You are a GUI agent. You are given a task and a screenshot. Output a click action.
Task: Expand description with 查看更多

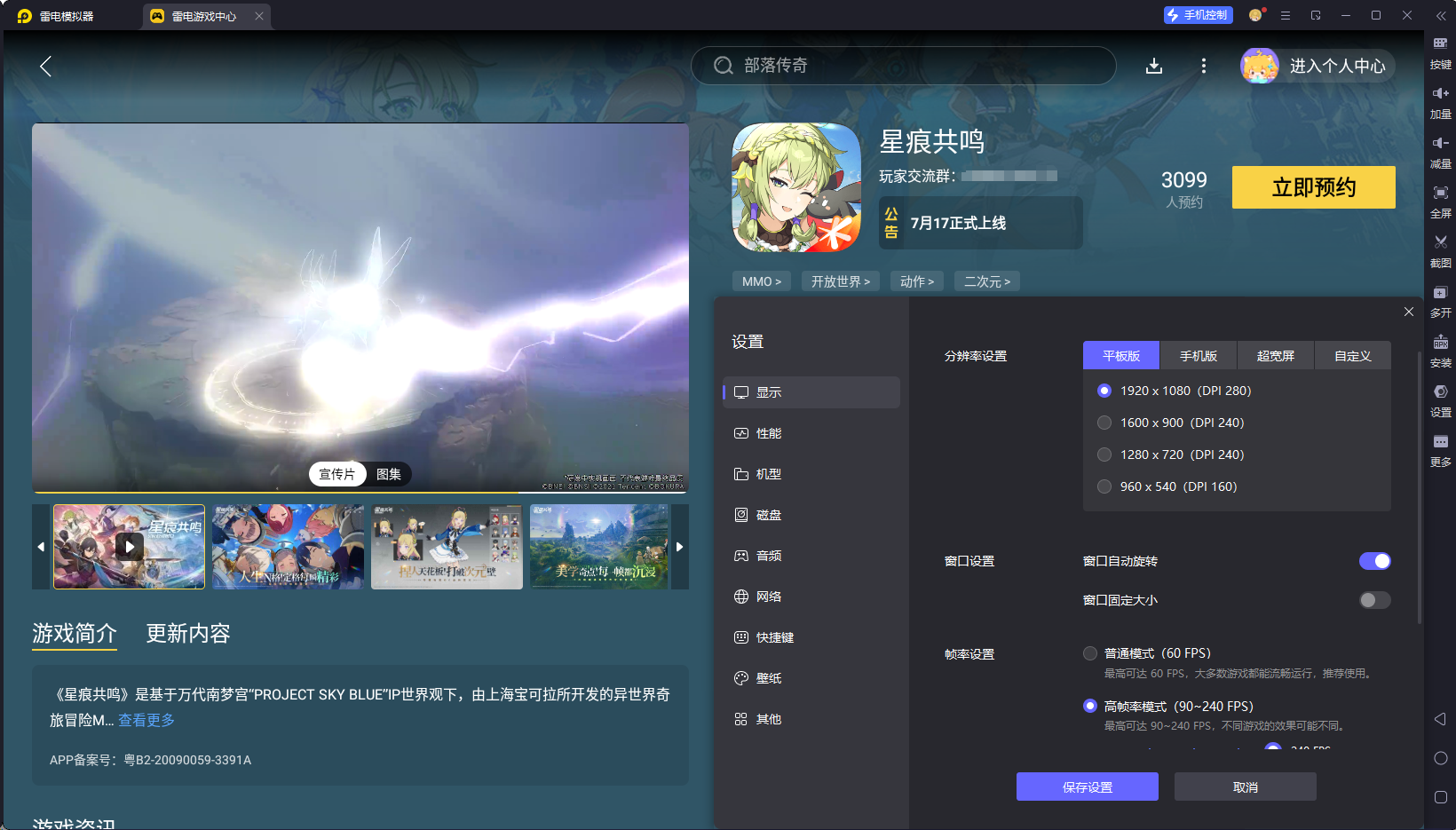click(146, 720)
